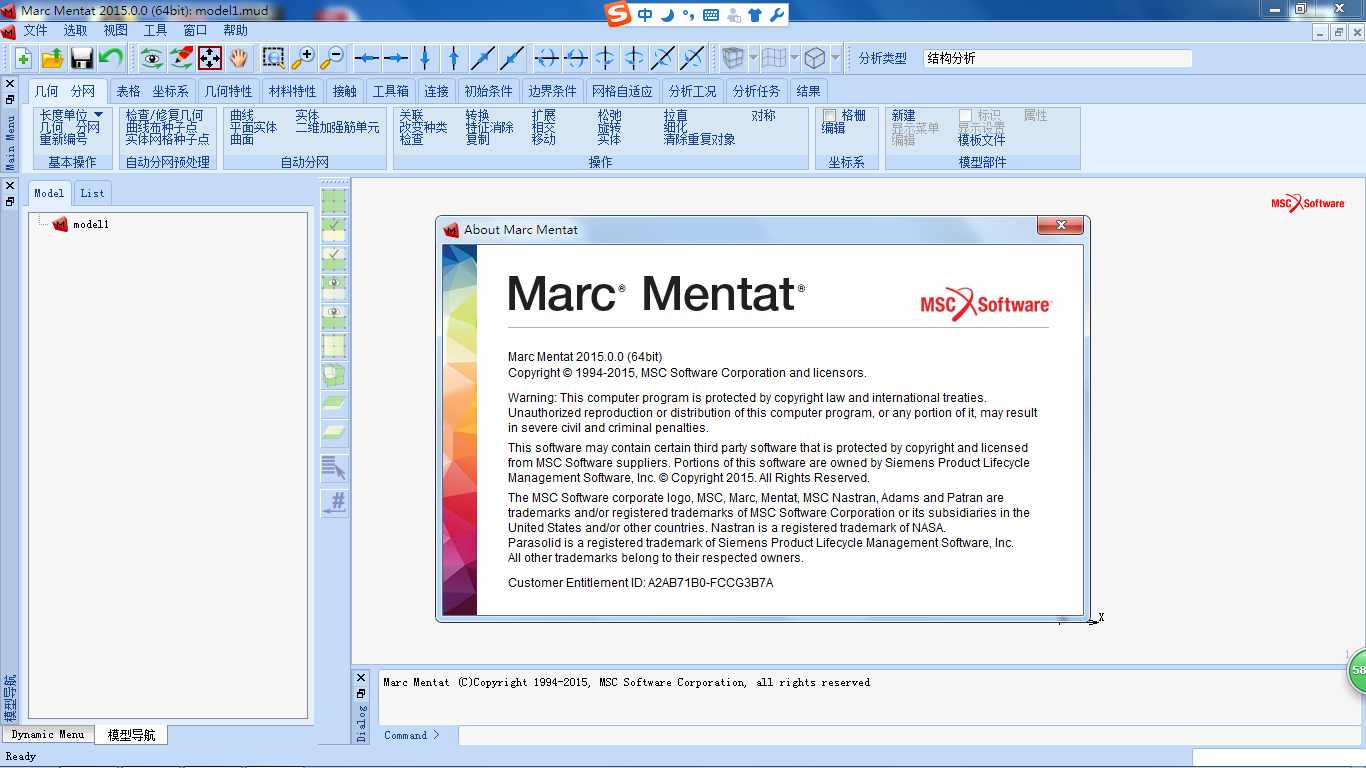The height and width of the screenshot is (768, 1366).
Task: Click 曲线布种子点 button
Action: coord(161,128)
